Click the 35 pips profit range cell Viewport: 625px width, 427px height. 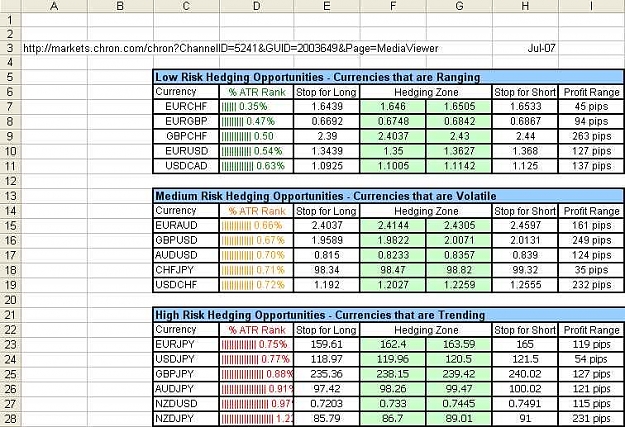tap(592, 270)
